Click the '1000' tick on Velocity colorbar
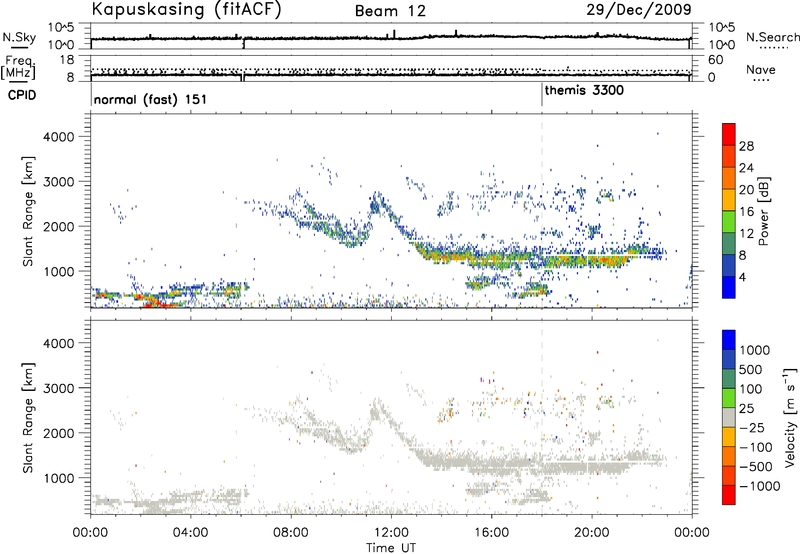 click(755, 350)
